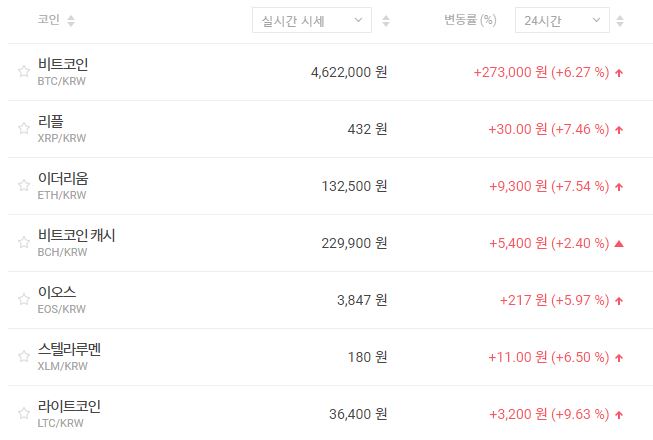This screenshot has height=440, width=653.
Task: Sort by change rate column
Action: 620,21
